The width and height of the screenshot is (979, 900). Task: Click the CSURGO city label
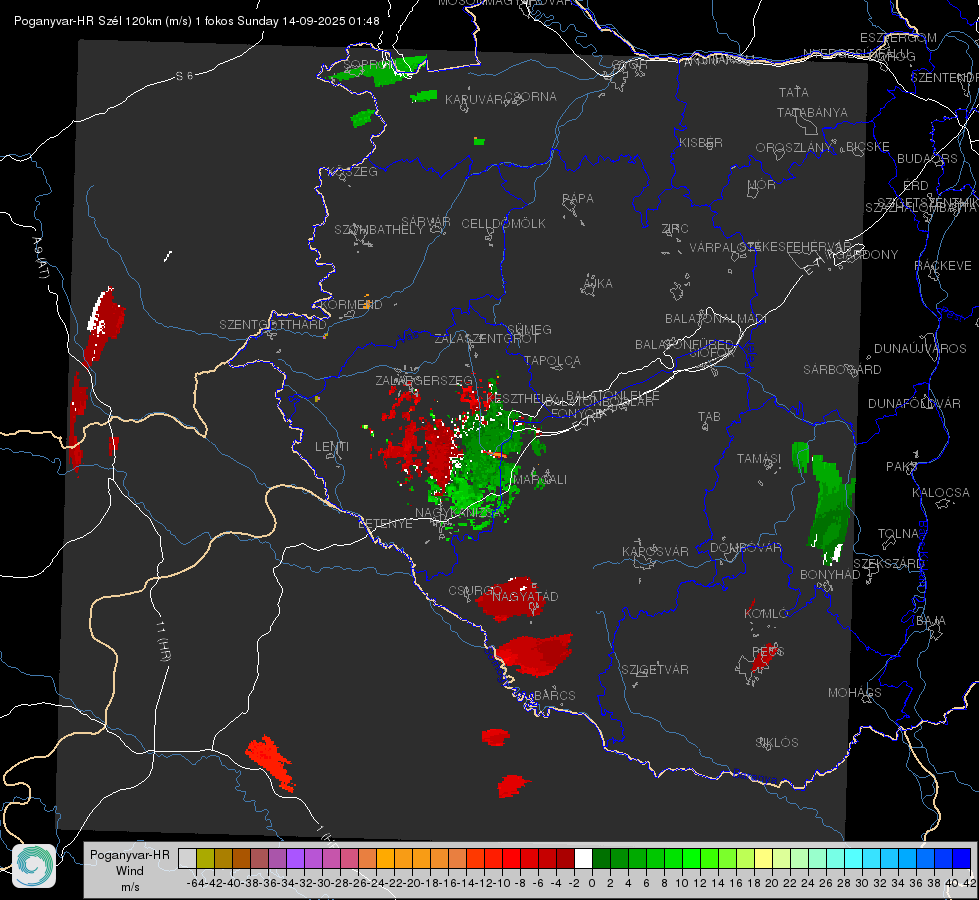pos(475,591)
